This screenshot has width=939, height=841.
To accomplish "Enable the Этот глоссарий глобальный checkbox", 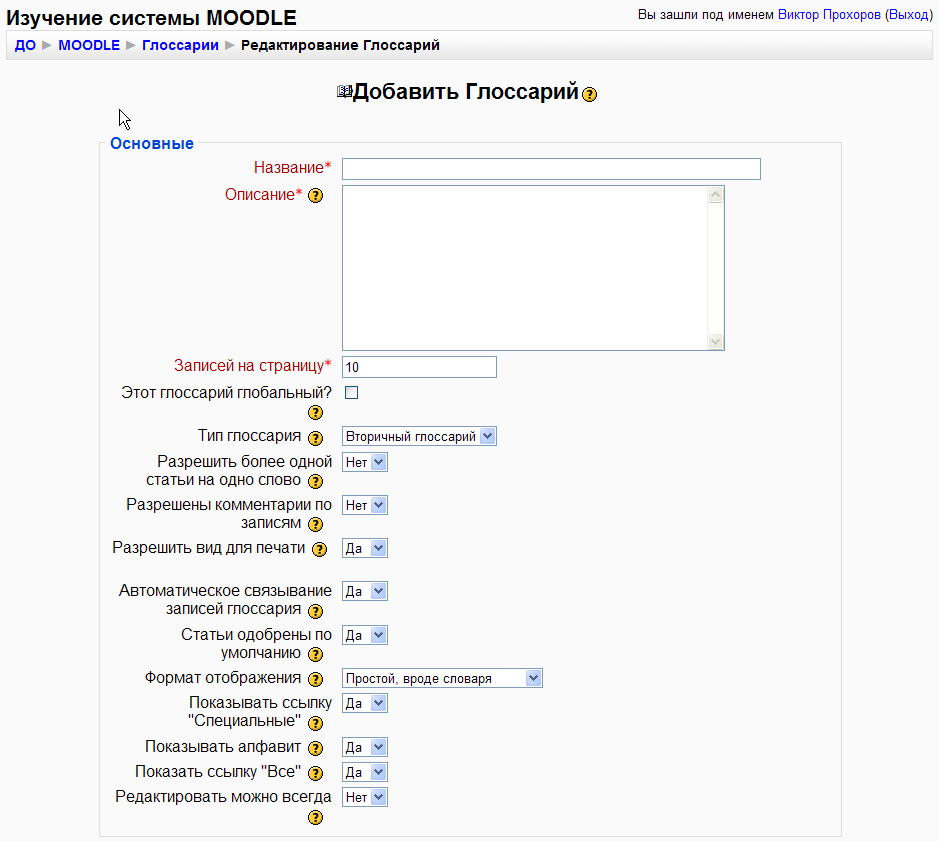I will point(351,393).
